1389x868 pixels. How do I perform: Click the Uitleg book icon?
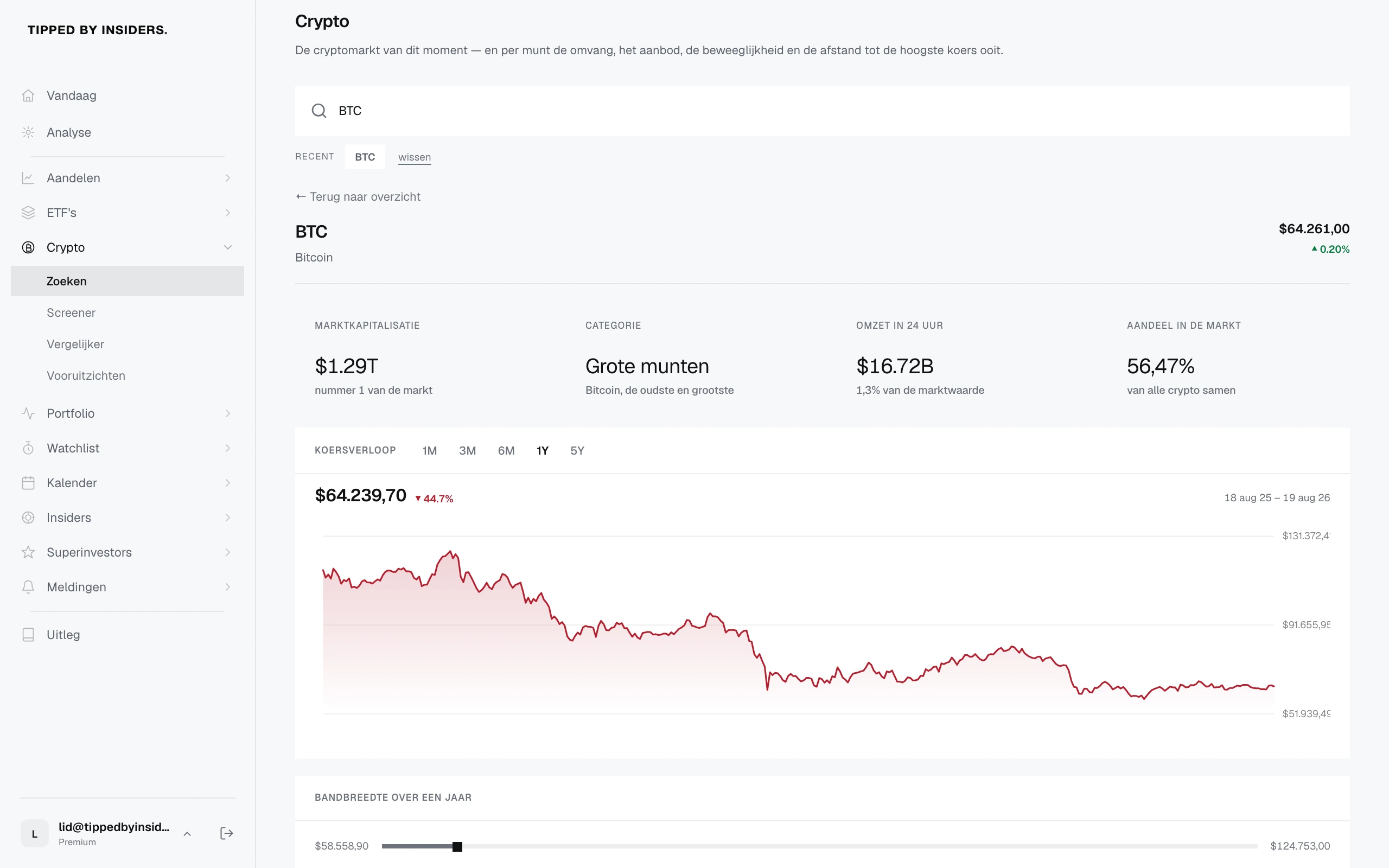tap(28, 635)
